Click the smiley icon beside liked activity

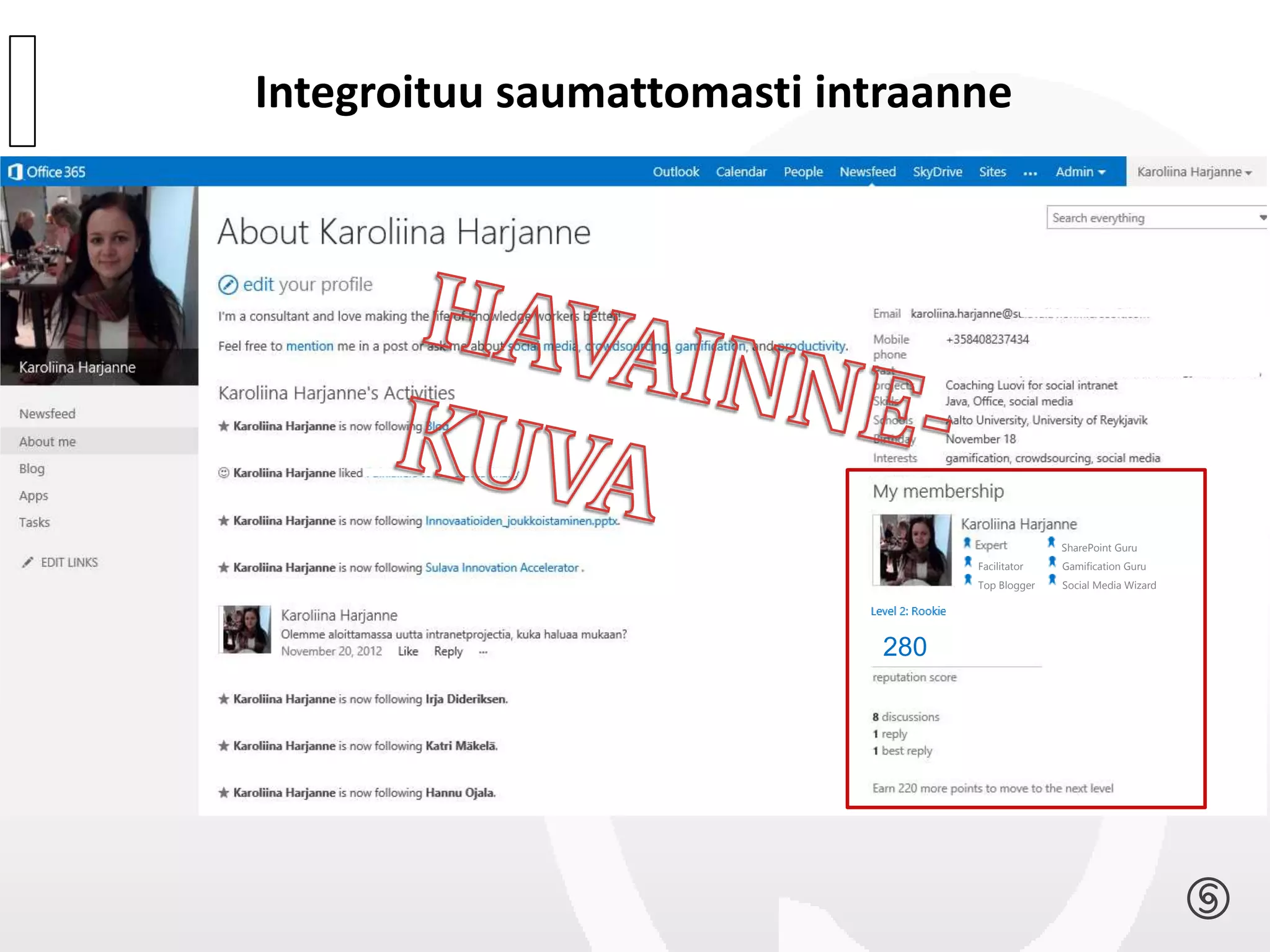tap(224, 473)
